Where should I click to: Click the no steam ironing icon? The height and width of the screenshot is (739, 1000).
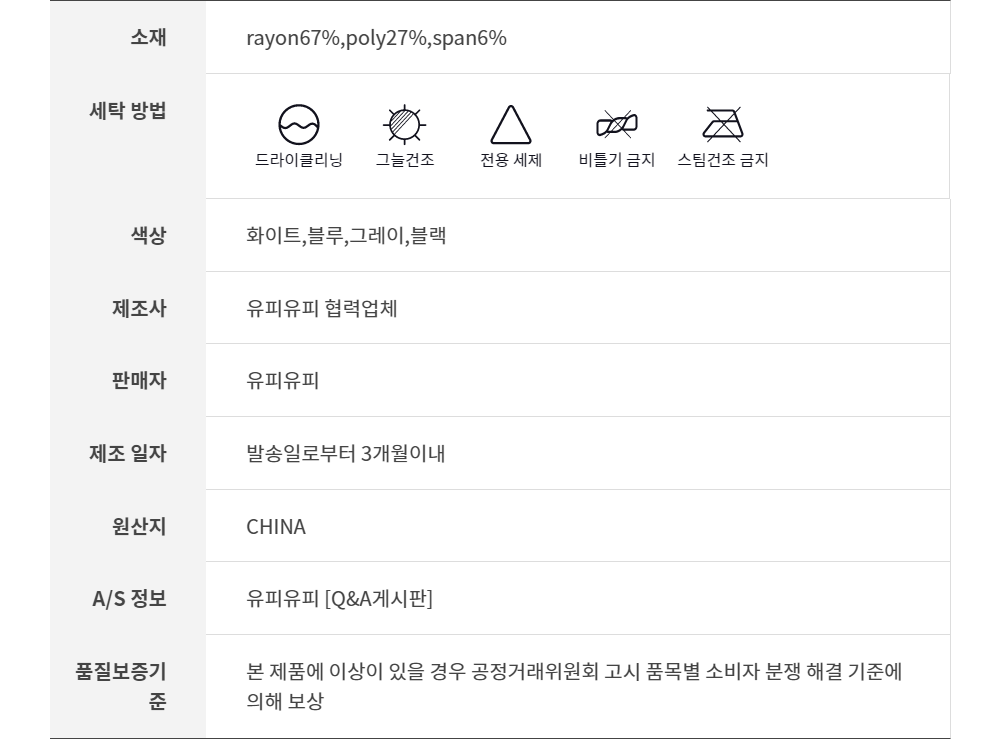(x=722, y=125)
